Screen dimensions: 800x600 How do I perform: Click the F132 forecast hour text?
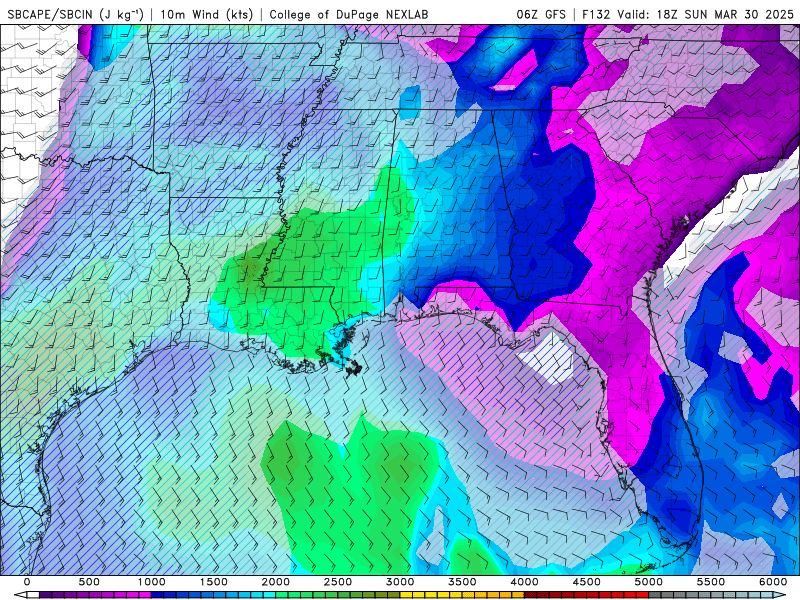[x=595, y=14]
